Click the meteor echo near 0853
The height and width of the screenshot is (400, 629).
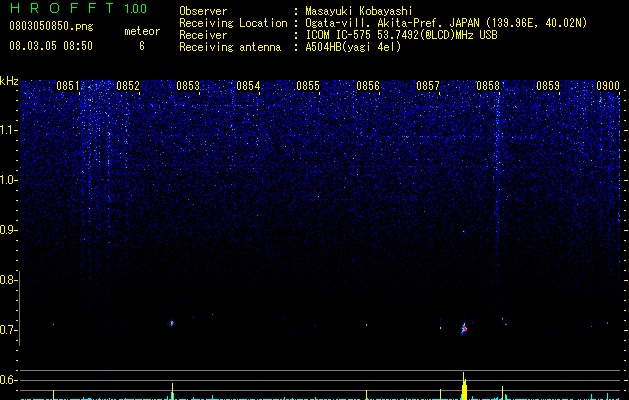[x=172, y=323]
